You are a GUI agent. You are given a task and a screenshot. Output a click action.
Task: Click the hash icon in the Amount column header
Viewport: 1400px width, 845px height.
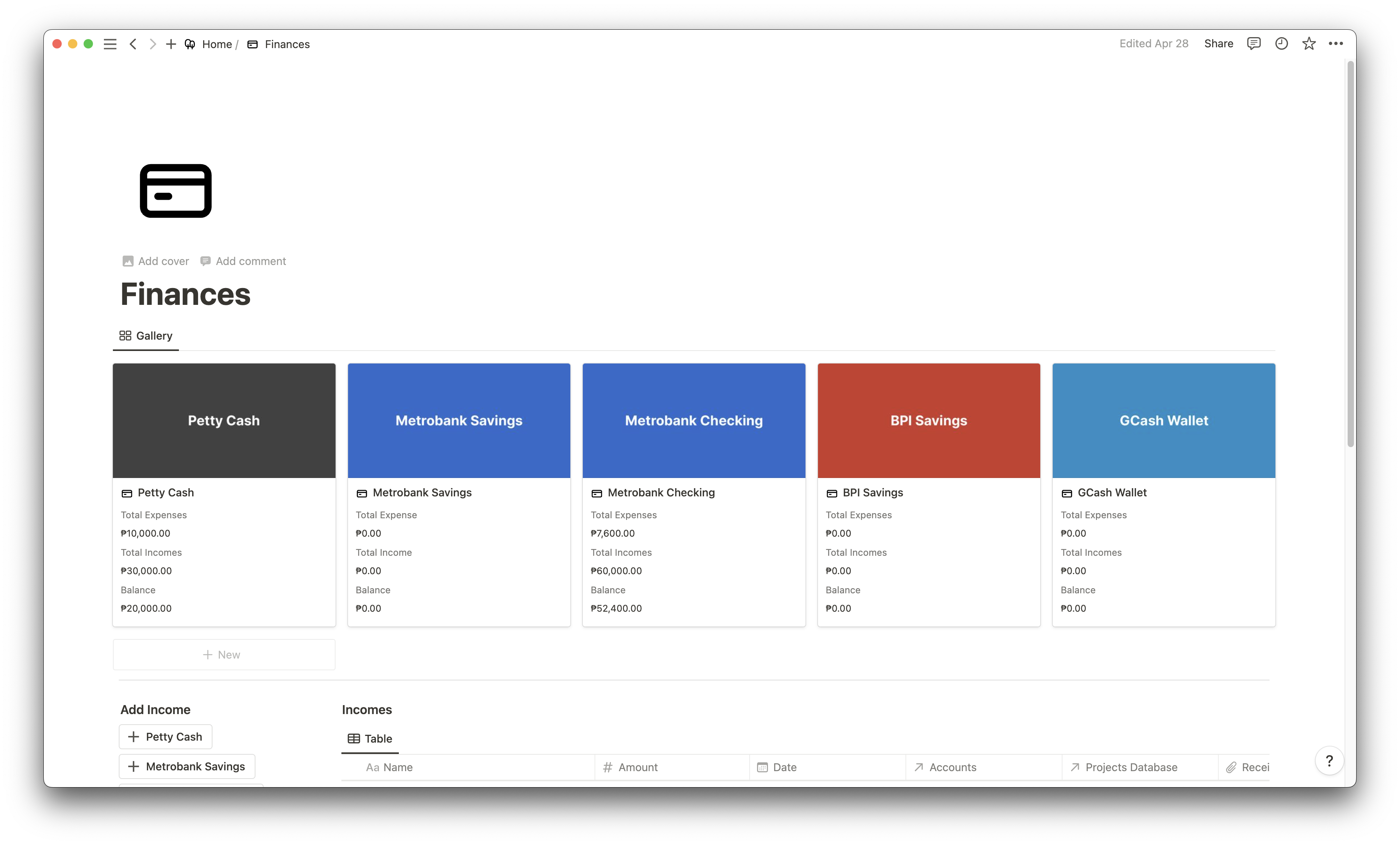point(607,767)
